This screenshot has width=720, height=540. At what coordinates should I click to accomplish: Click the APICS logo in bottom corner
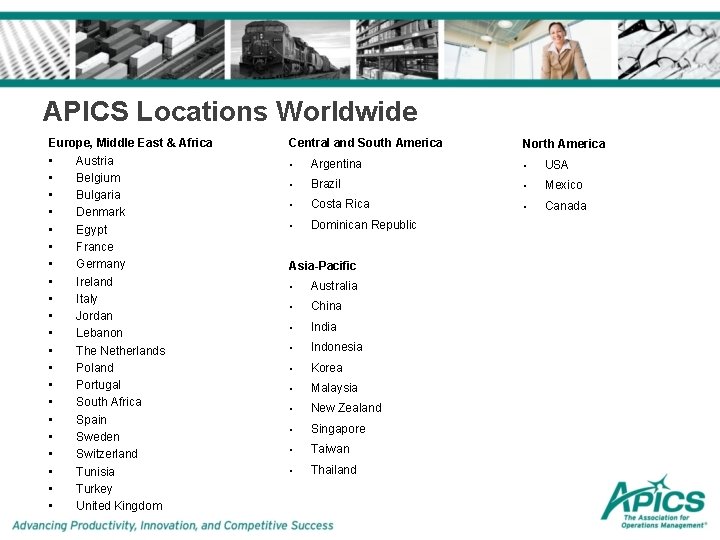[654, 502]
